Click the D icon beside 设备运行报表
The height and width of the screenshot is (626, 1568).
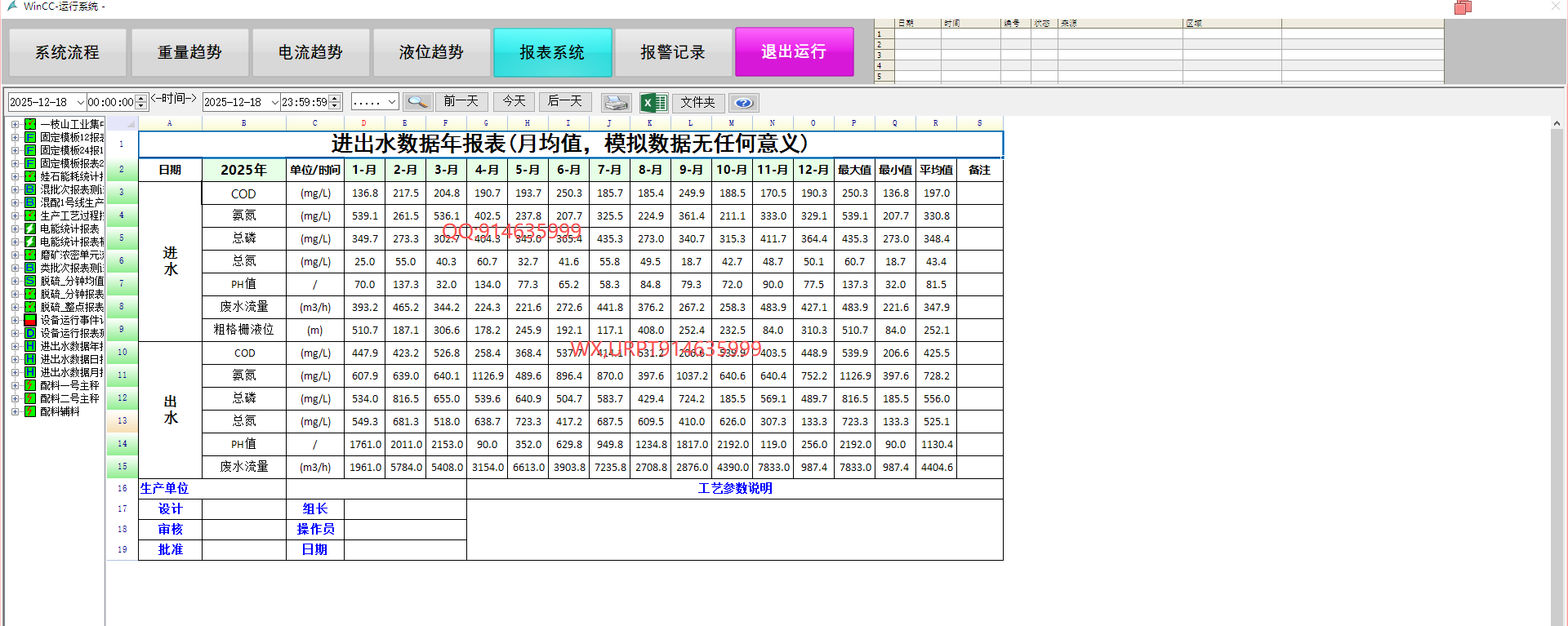tap(30, 333)
